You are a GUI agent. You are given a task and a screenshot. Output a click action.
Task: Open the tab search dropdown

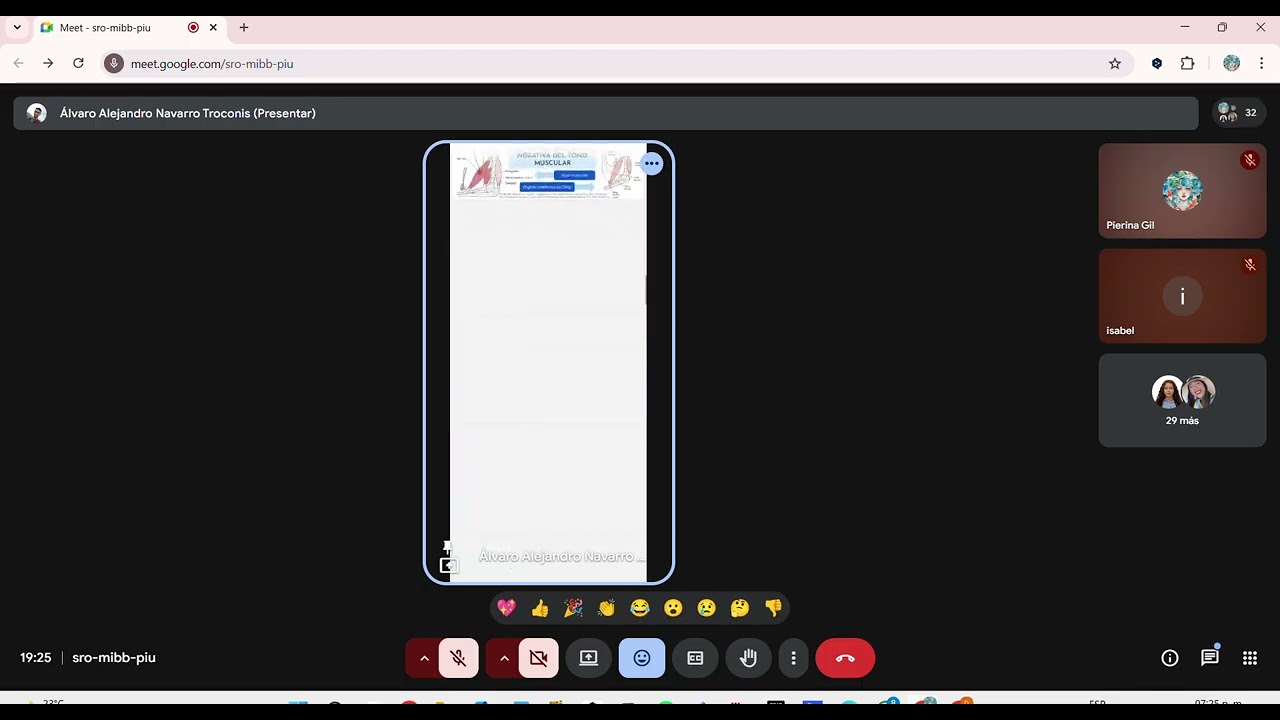17,28
